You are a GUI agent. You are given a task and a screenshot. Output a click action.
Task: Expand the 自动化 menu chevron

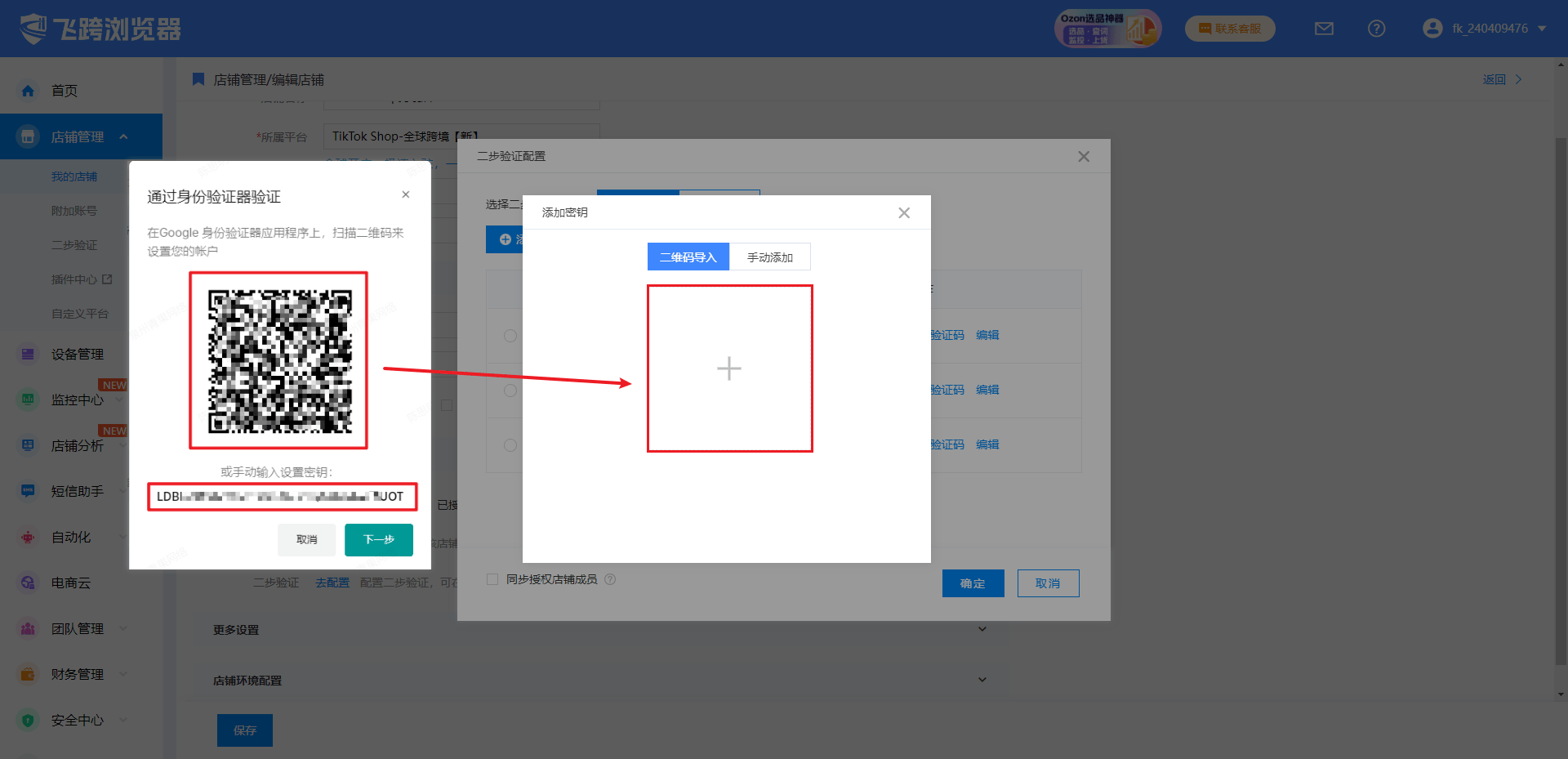[123, 537]
